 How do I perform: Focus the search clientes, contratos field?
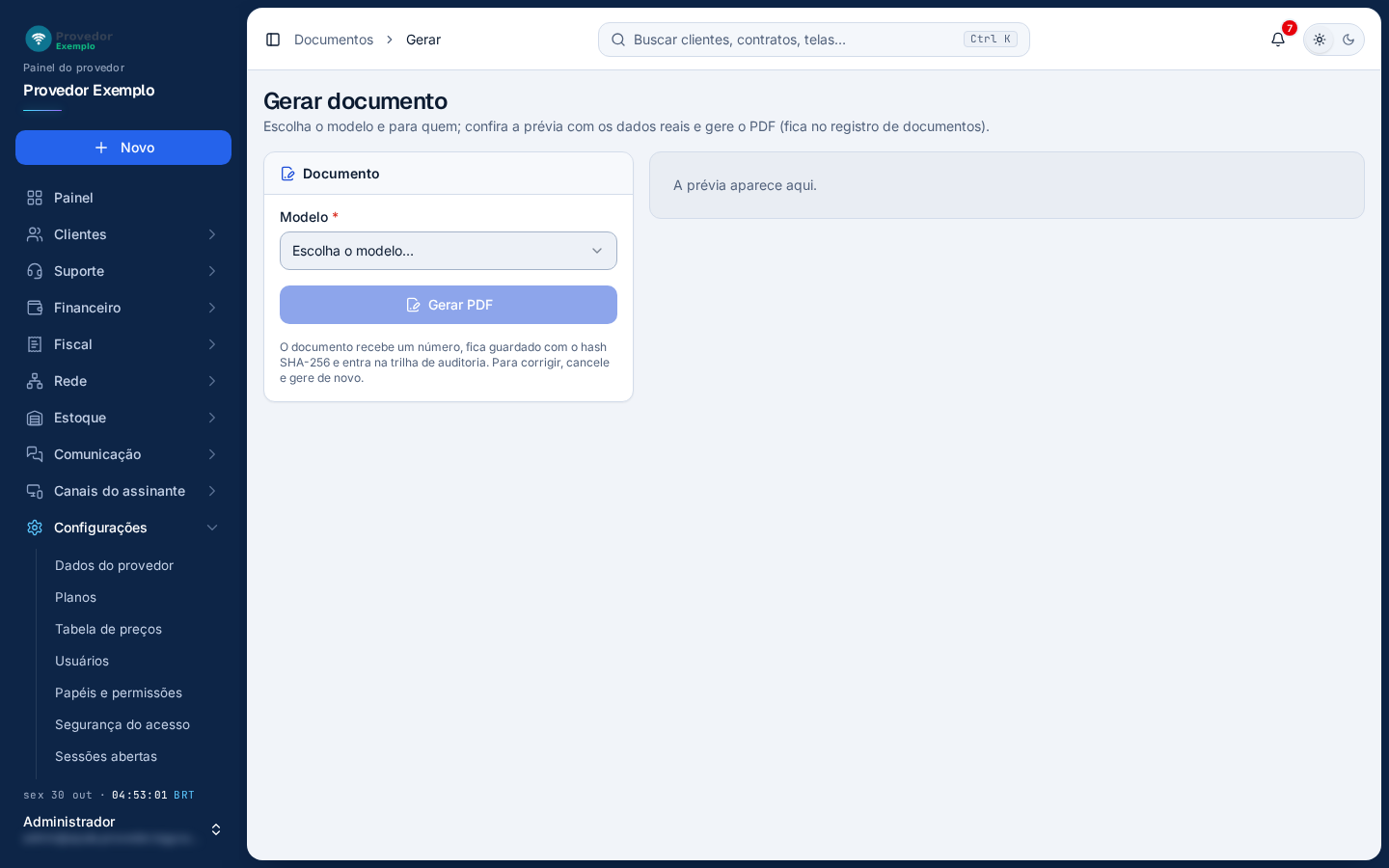coord(814,40)
